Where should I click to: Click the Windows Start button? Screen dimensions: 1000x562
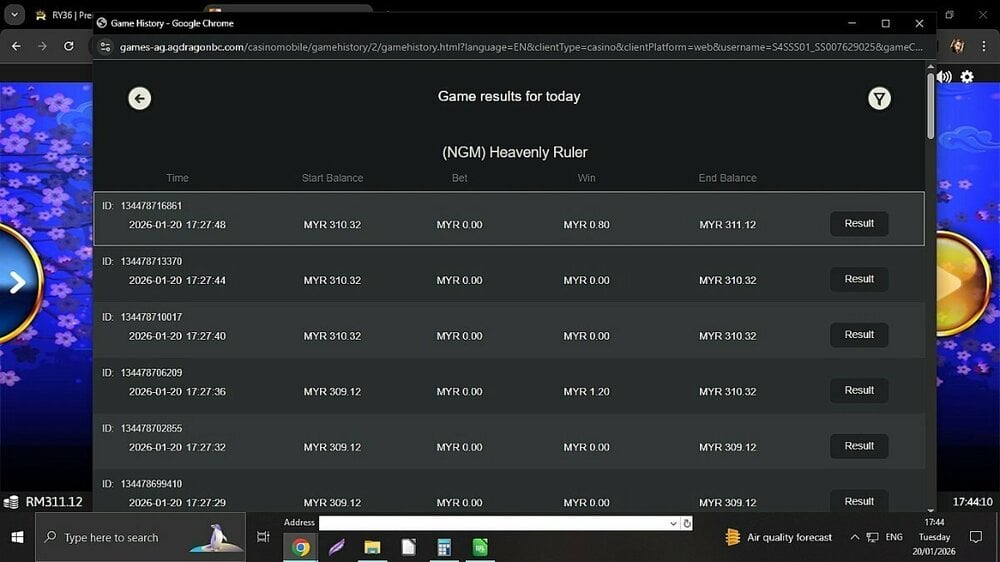17,537
